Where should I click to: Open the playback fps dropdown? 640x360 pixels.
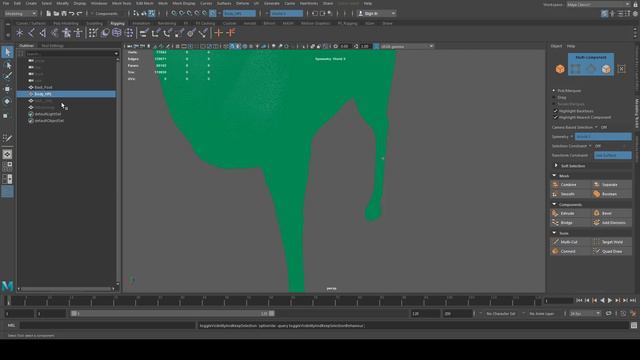pos(585,313)
